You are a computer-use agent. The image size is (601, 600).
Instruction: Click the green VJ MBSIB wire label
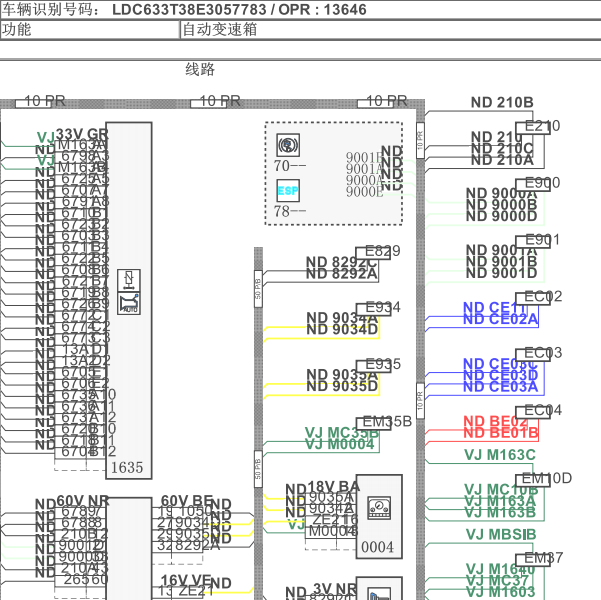tap(501, 534)
